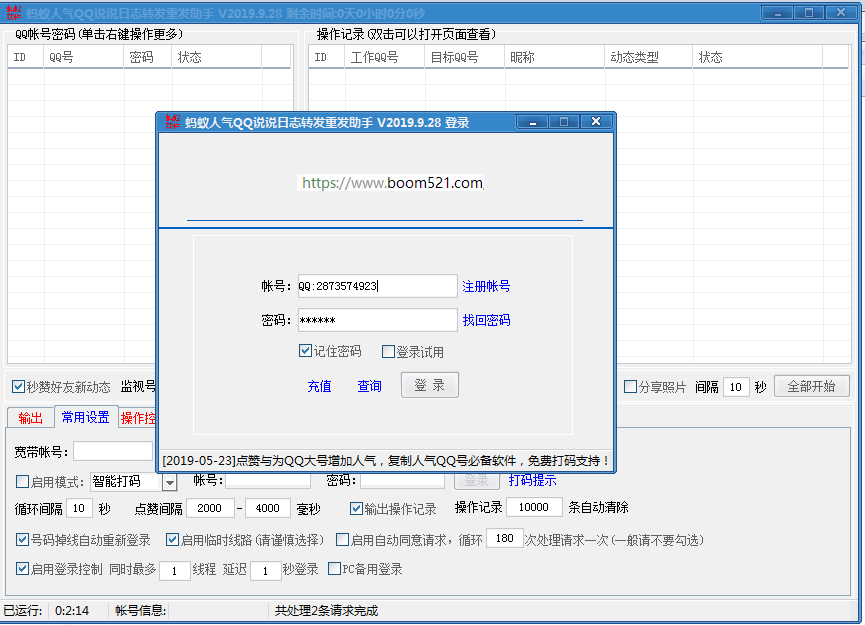This screenshot has height=625, width=865.
Task: Click the 打码 密码 input field in settings
Action: pyautogui.click(x=402, y=480)
